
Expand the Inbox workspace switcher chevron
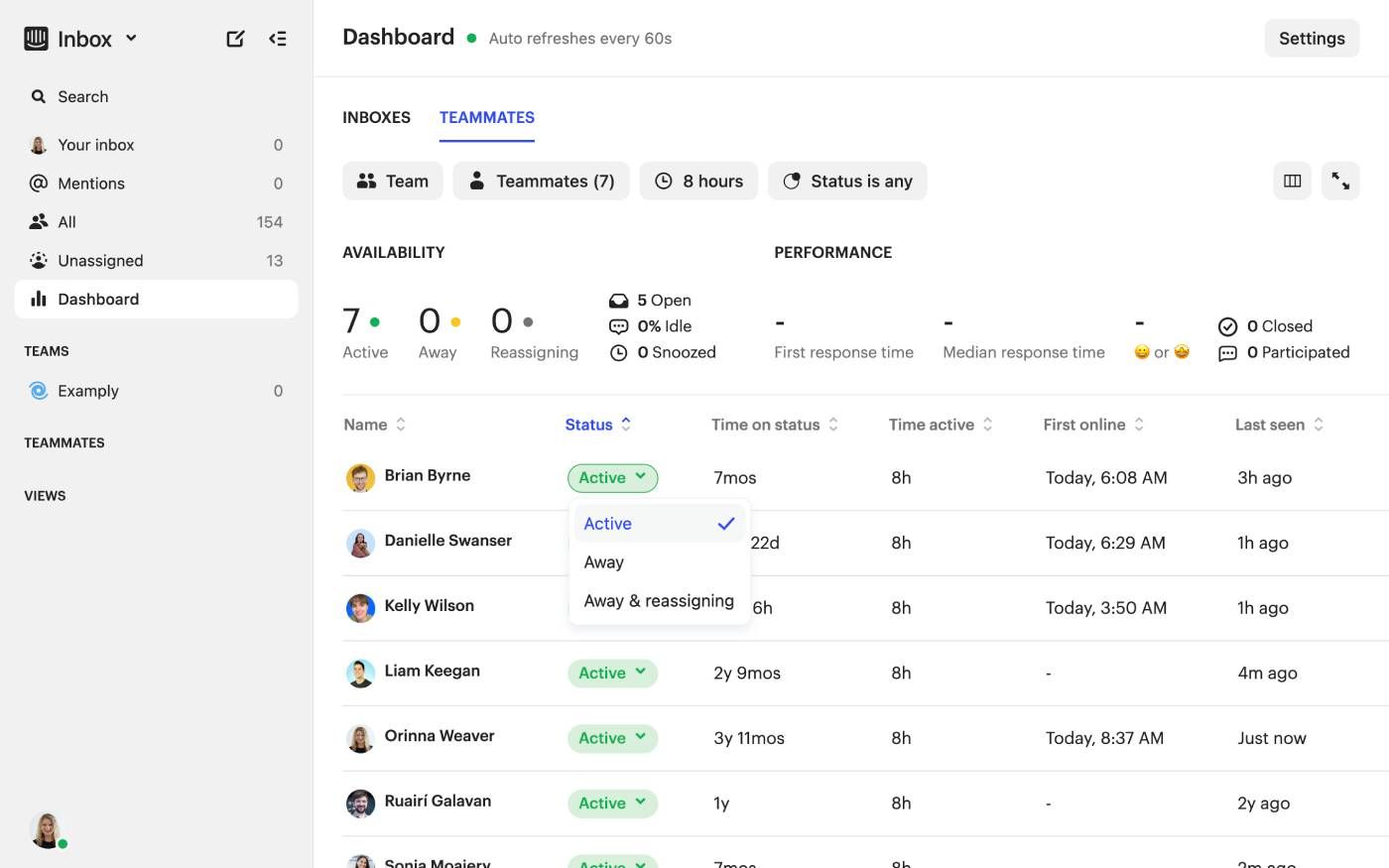[x=131, y=39]
